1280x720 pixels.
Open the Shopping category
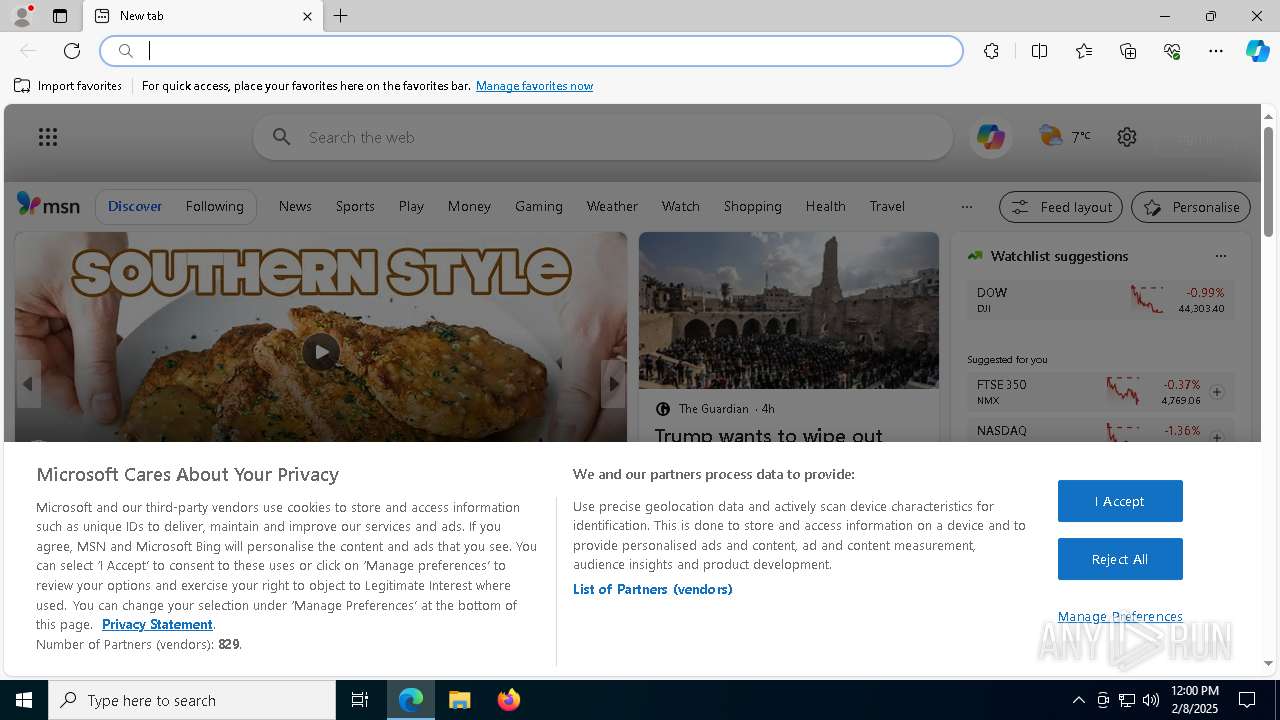point(752,206)
